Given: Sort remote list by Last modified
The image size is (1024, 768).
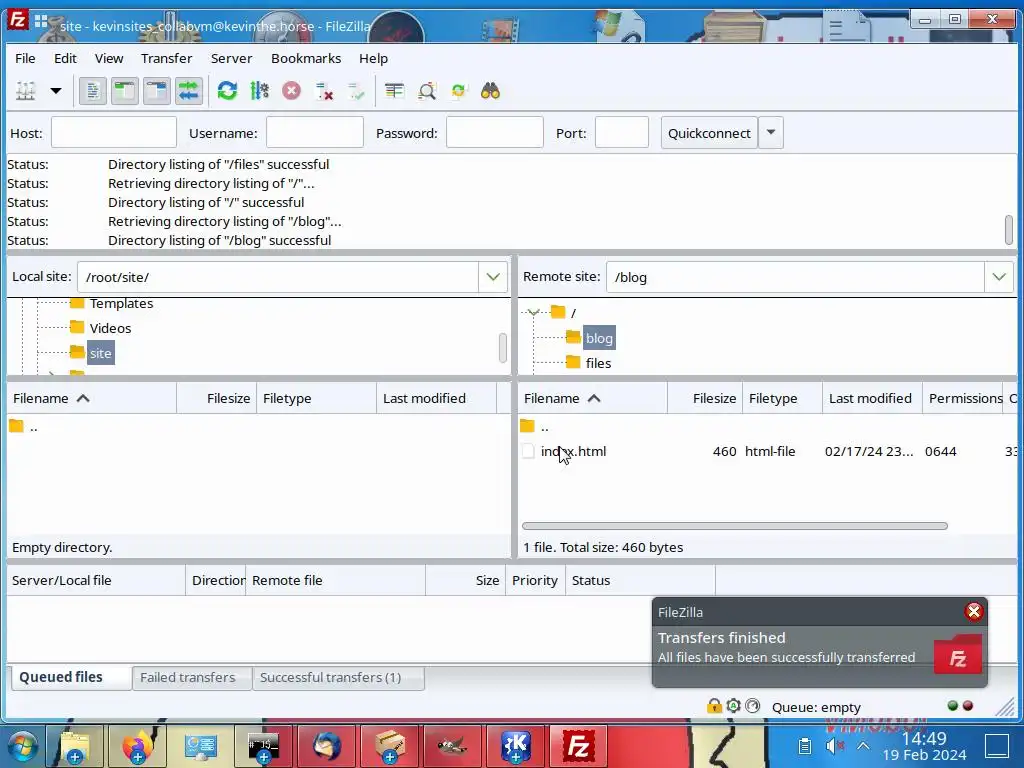Looking at the screenshot, I should [x=872, y=398].
